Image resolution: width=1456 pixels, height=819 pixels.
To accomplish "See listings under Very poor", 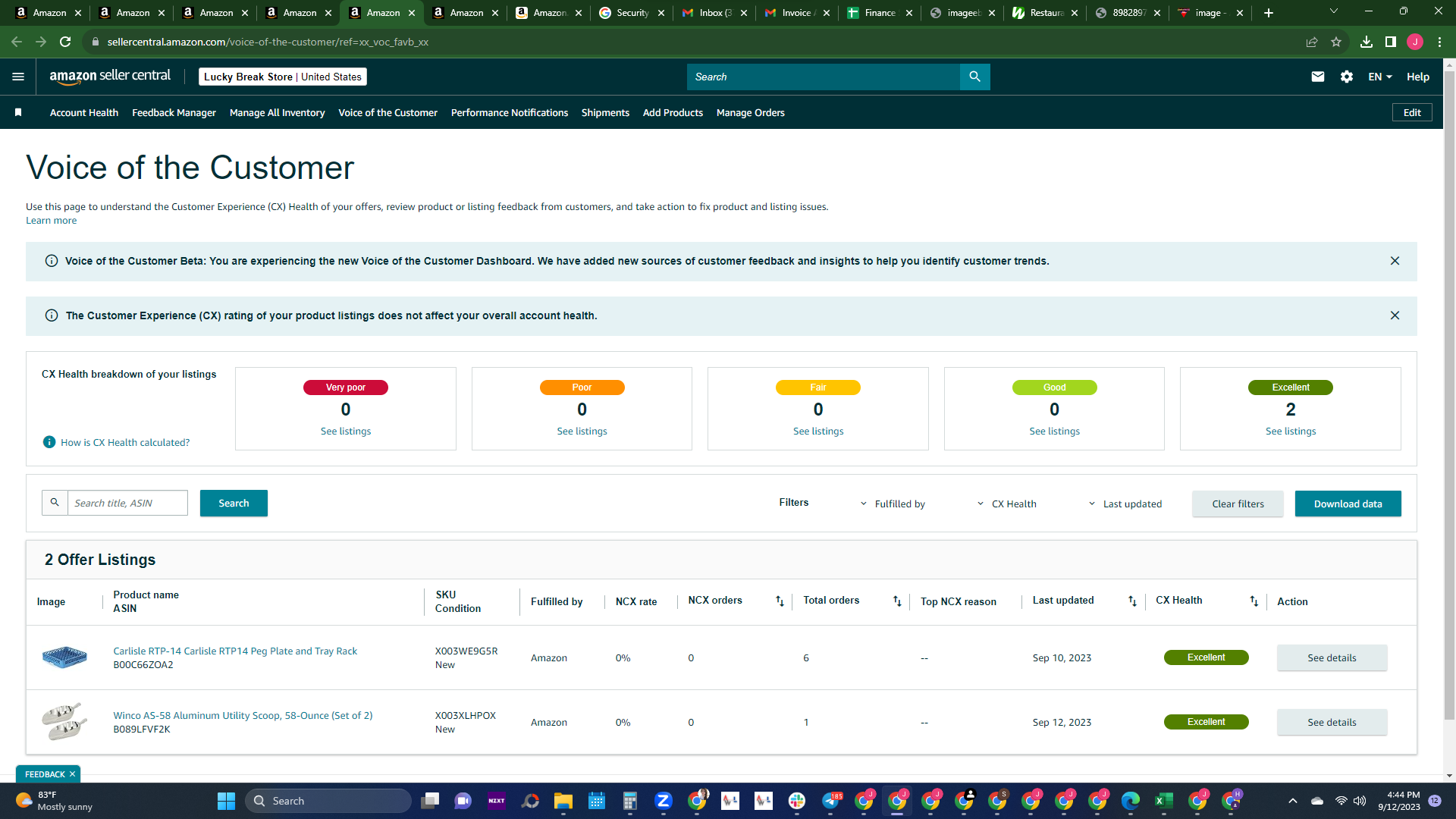I will [346, 431].
